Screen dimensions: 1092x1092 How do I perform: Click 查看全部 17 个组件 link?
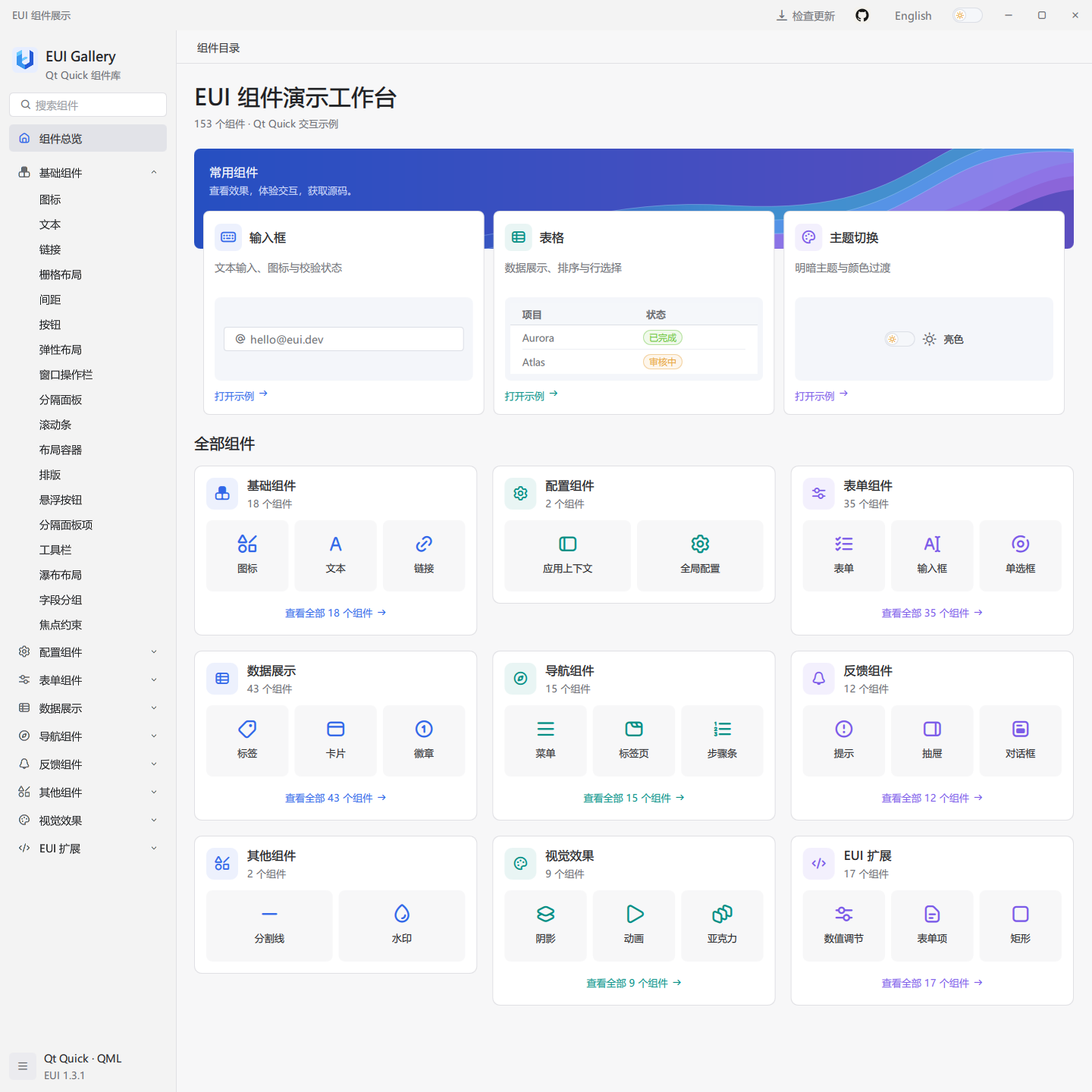(x=932, y=983)
